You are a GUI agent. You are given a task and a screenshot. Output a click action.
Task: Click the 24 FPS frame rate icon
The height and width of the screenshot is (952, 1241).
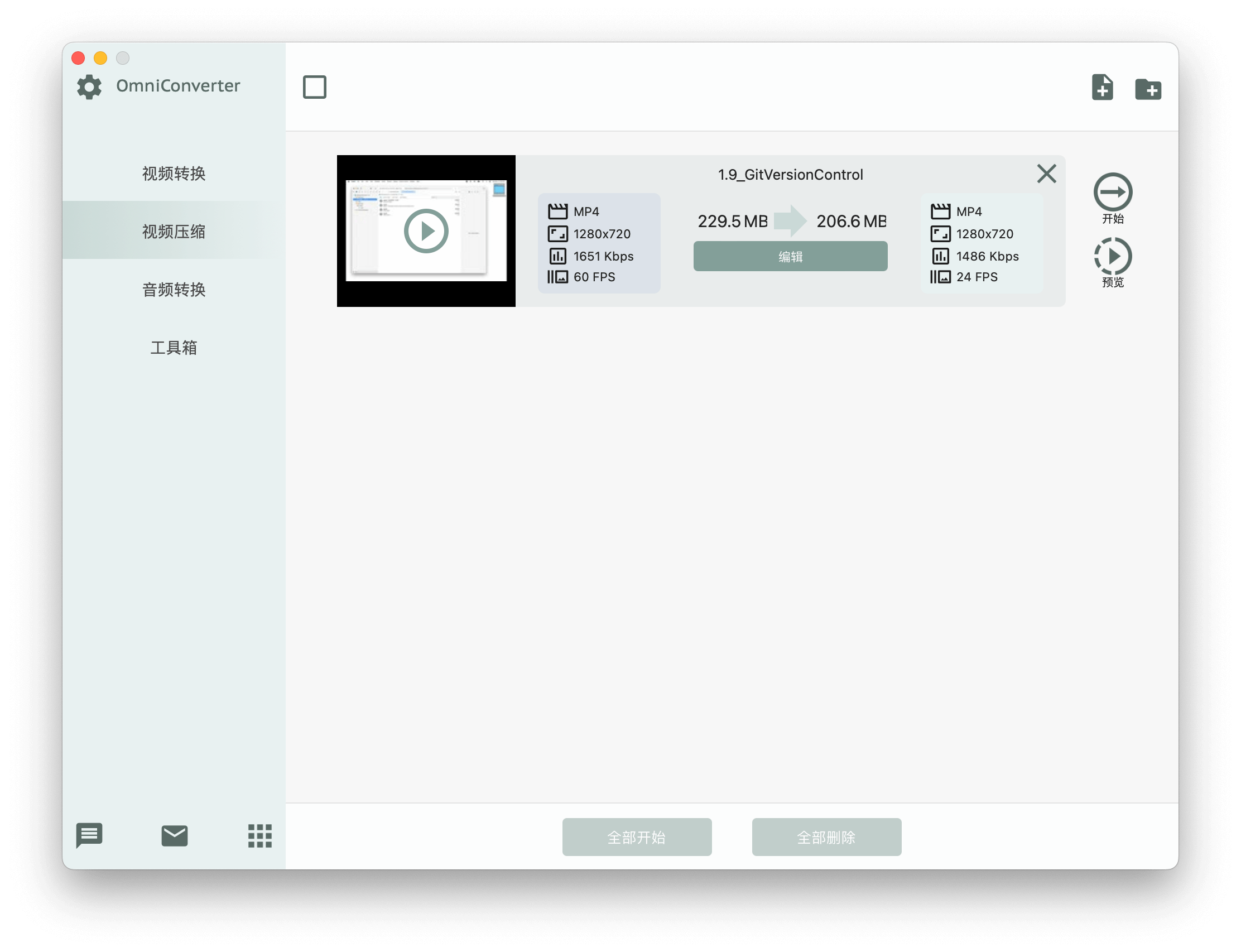941,277
